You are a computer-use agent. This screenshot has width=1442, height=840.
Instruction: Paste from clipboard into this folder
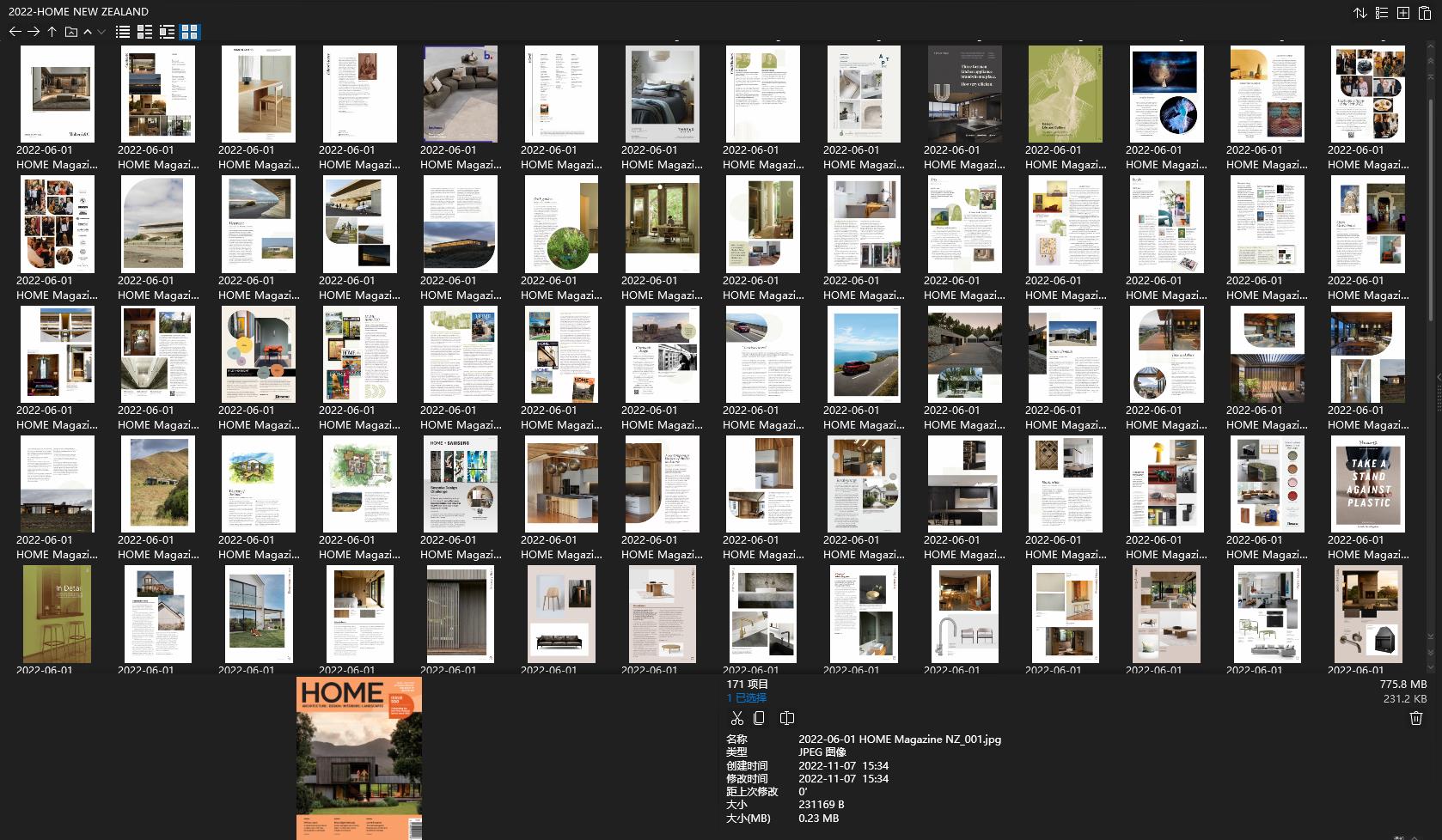point(1425,13)
